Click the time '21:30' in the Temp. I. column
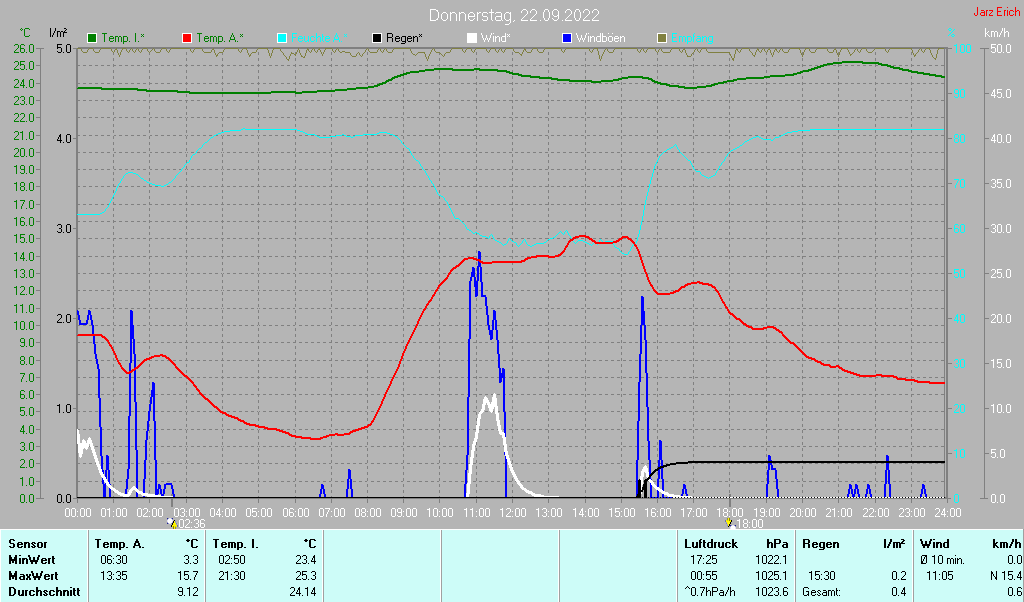 click(x=232, y=577)
